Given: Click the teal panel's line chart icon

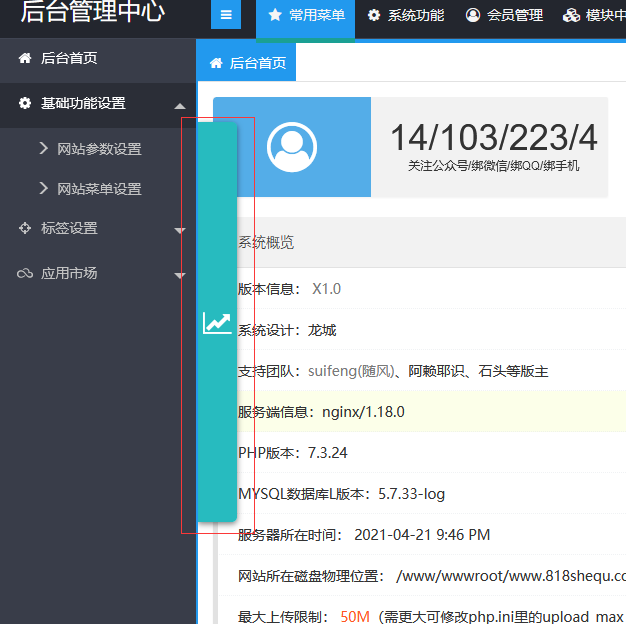Looking at the screenshot, I should tap(217, 323).
